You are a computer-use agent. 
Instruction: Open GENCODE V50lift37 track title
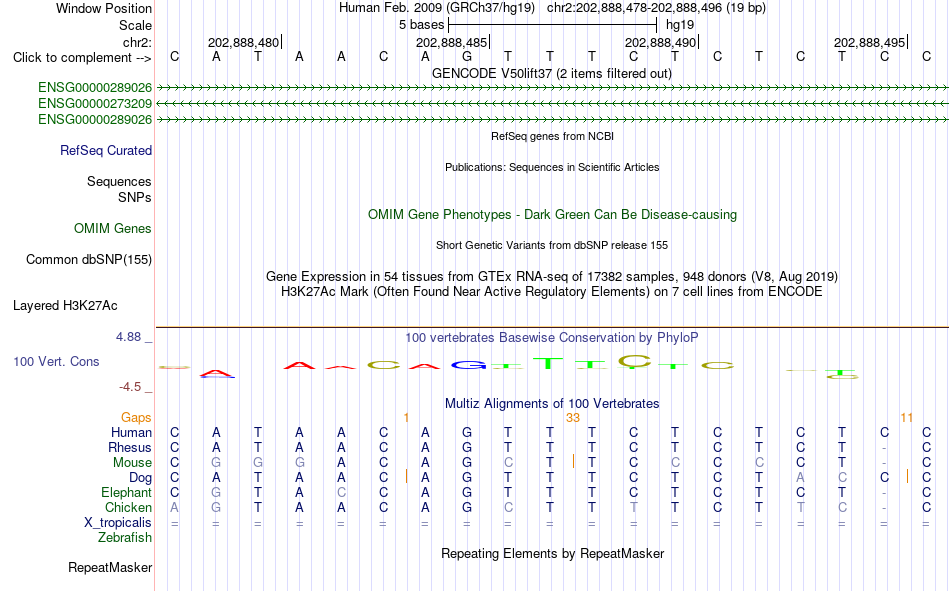[x=551, y=73]
